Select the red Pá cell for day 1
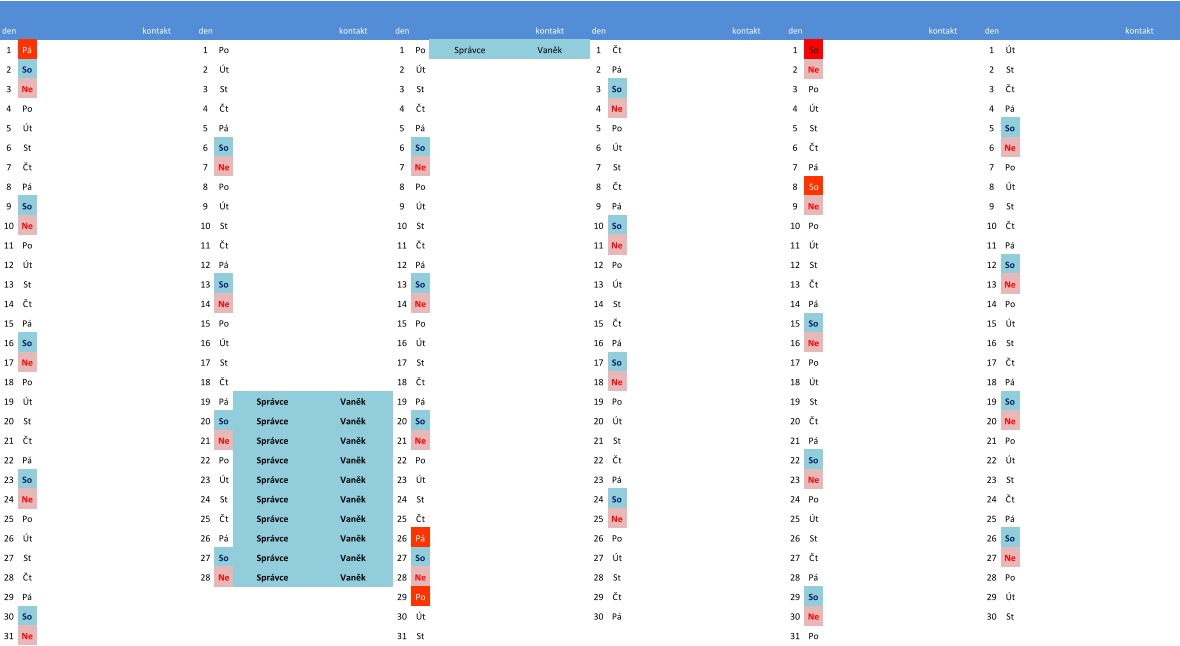Image resolution: width=1180 pixels, height=646 pixels. pos(27,50)
